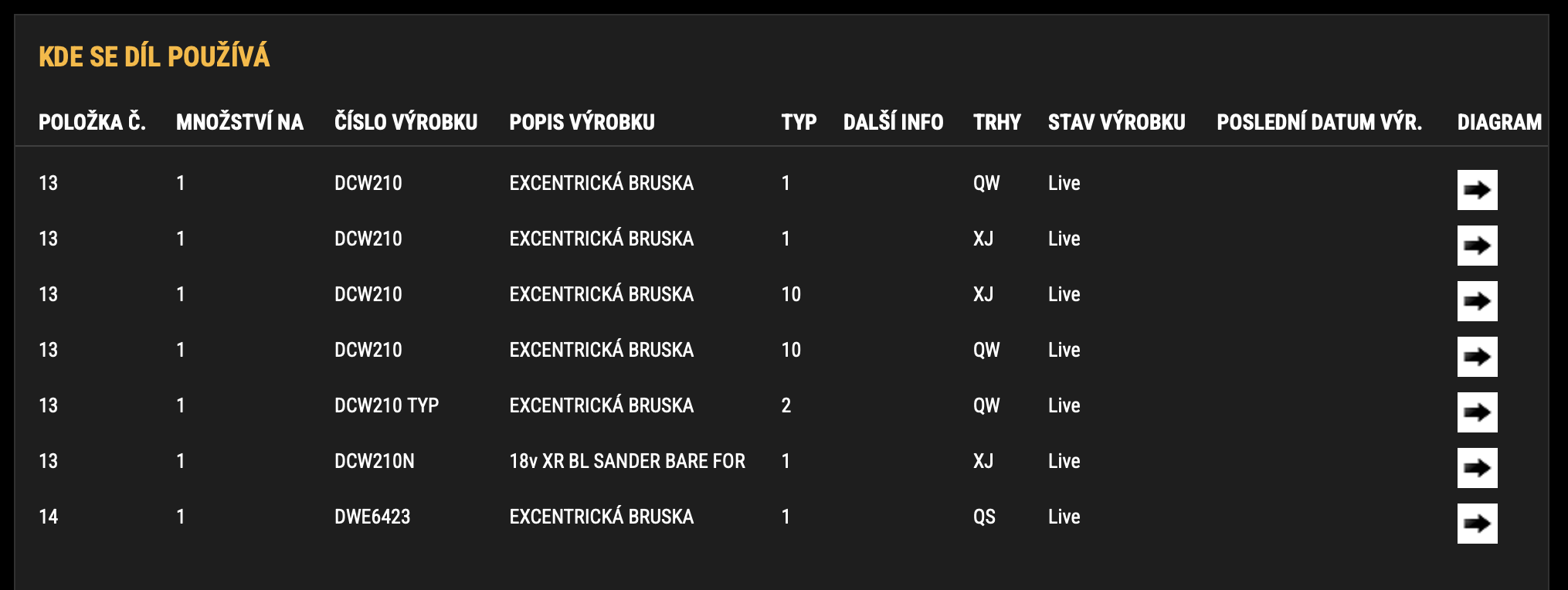Click the ČÍSLO VÝROBKU column header
Image resolution: width=1568 pixels, height=590 pixels.
(x=406, y=122)
